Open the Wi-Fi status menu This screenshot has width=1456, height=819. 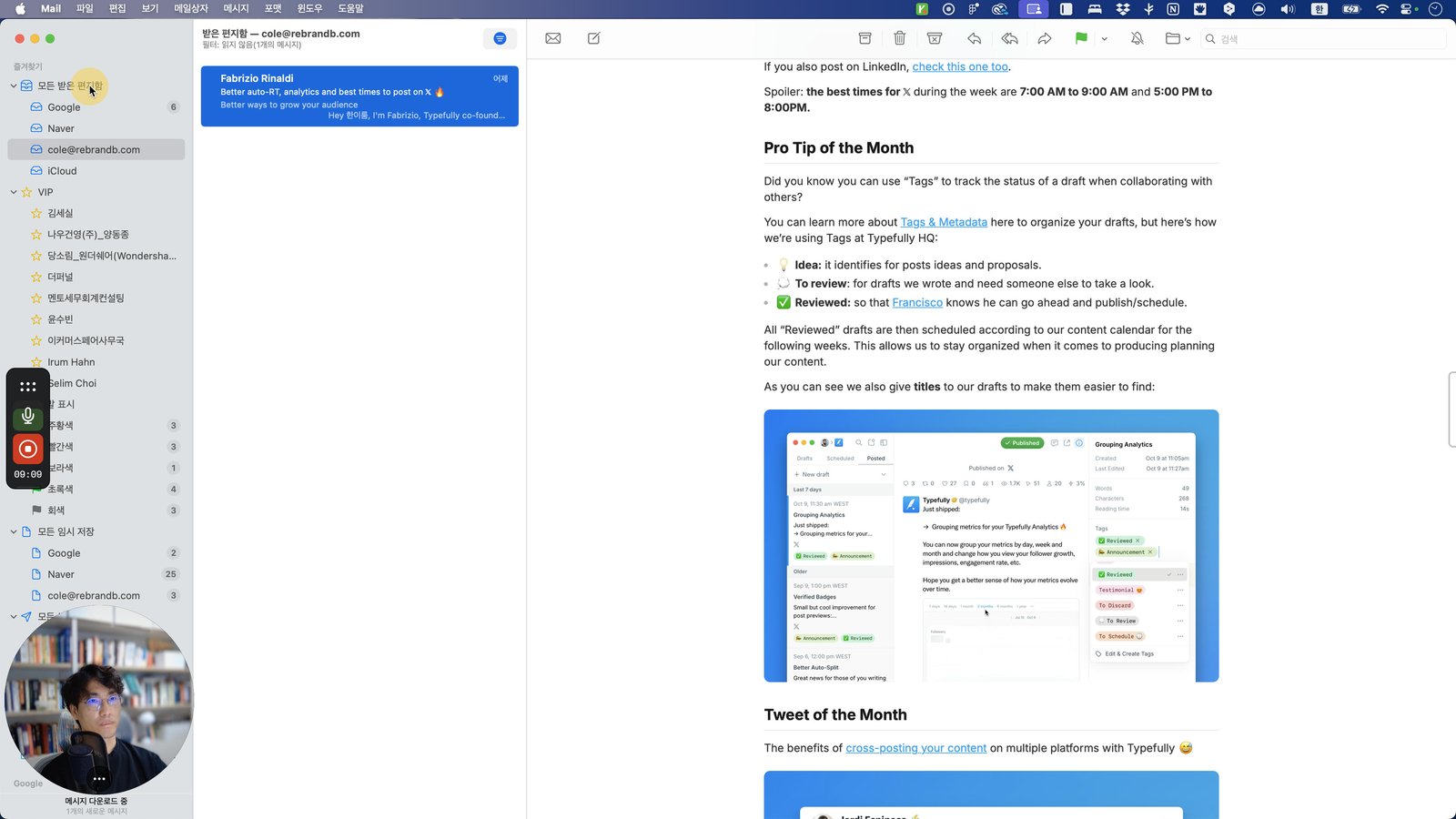[x=1382, y=9]
